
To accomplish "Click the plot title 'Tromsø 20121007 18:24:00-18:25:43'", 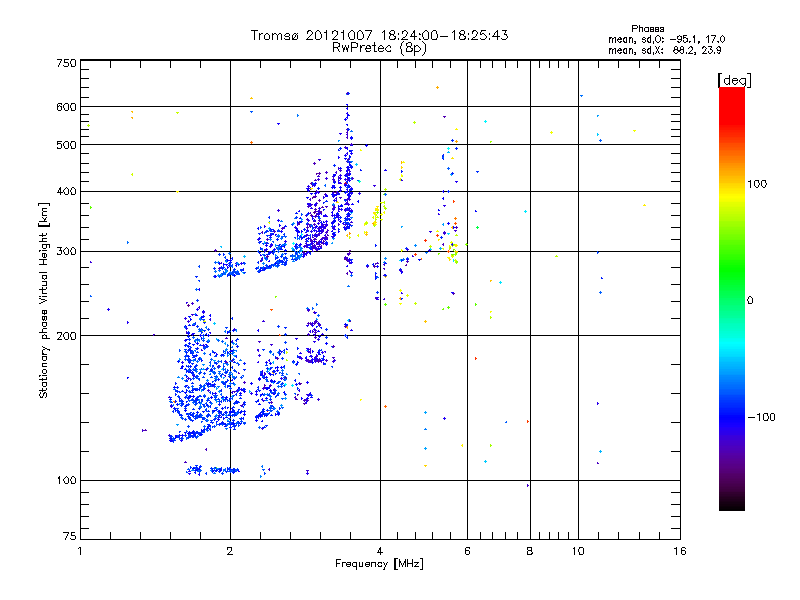I will [379, 35].
